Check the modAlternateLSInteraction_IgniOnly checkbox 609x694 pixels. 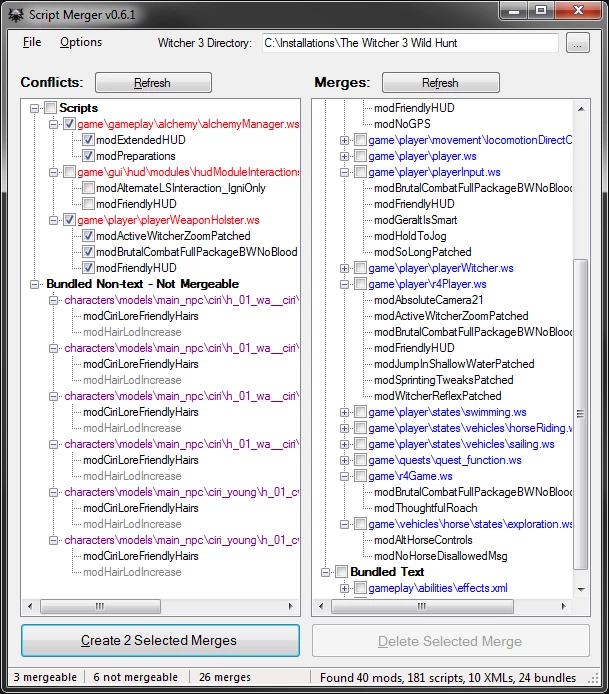pyautogui.click(x=88, y=188)
